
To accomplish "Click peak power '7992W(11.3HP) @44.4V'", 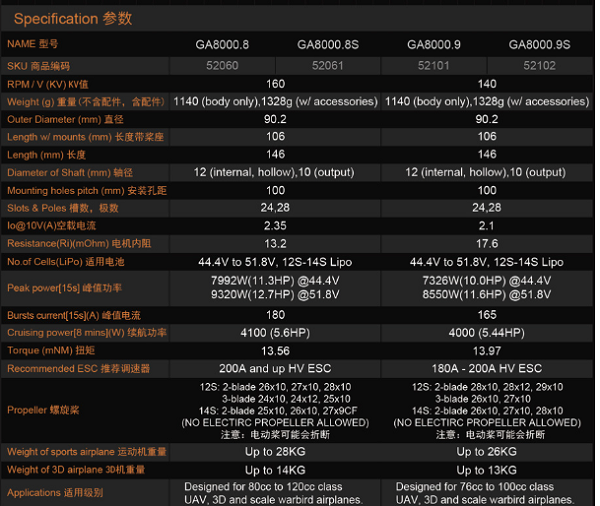I will 275,281.
